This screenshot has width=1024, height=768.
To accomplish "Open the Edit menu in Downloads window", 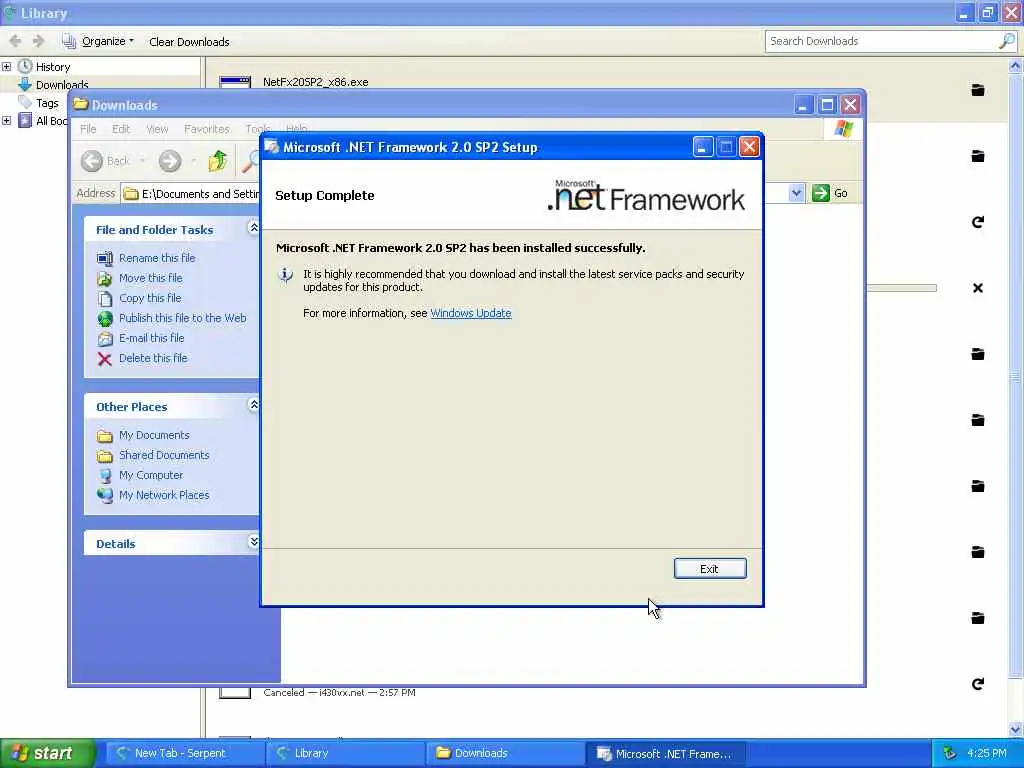I will pos(121,129).
